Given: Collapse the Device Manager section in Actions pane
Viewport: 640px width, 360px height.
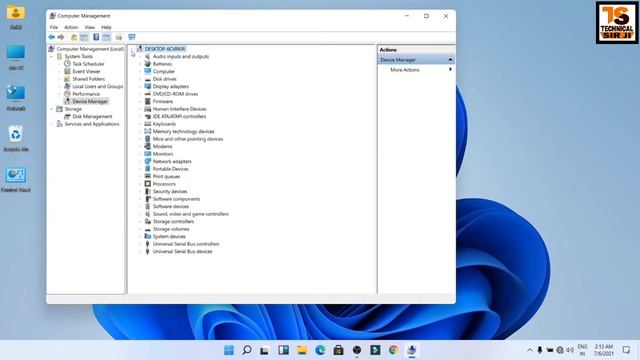Looking at the screenshot, I should 450,60.
